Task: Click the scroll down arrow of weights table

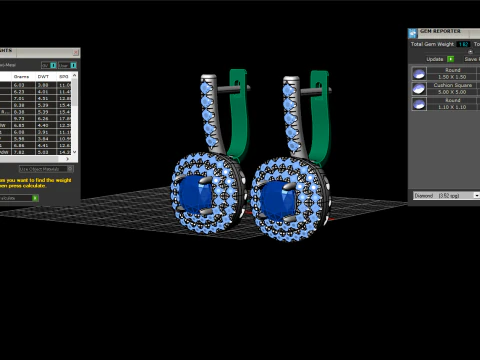Action: tap(74, 152)
